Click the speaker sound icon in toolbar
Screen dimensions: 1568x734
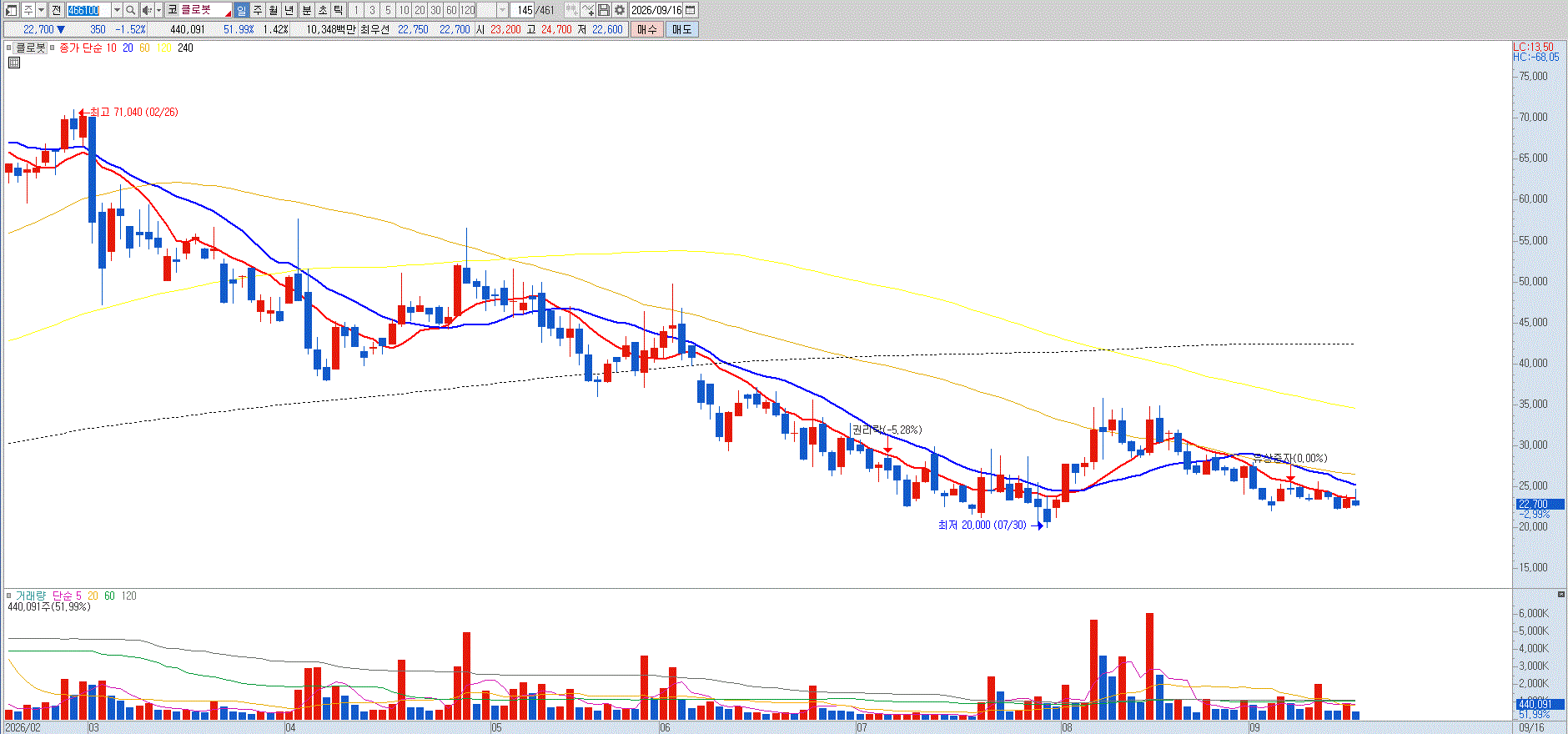pos(147,10)
